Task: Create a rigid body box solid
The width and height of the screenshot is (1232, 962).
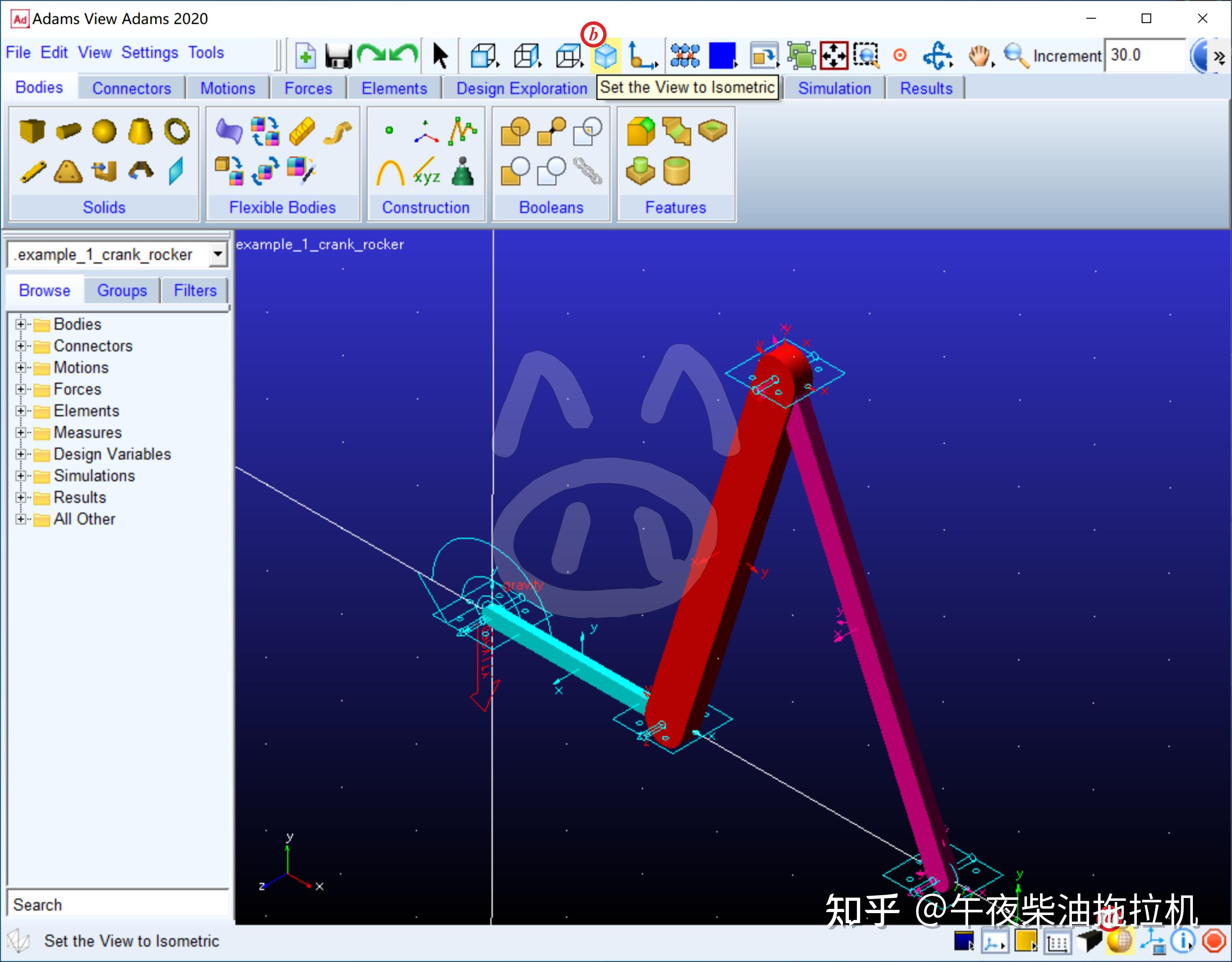Action: [32, 131]
